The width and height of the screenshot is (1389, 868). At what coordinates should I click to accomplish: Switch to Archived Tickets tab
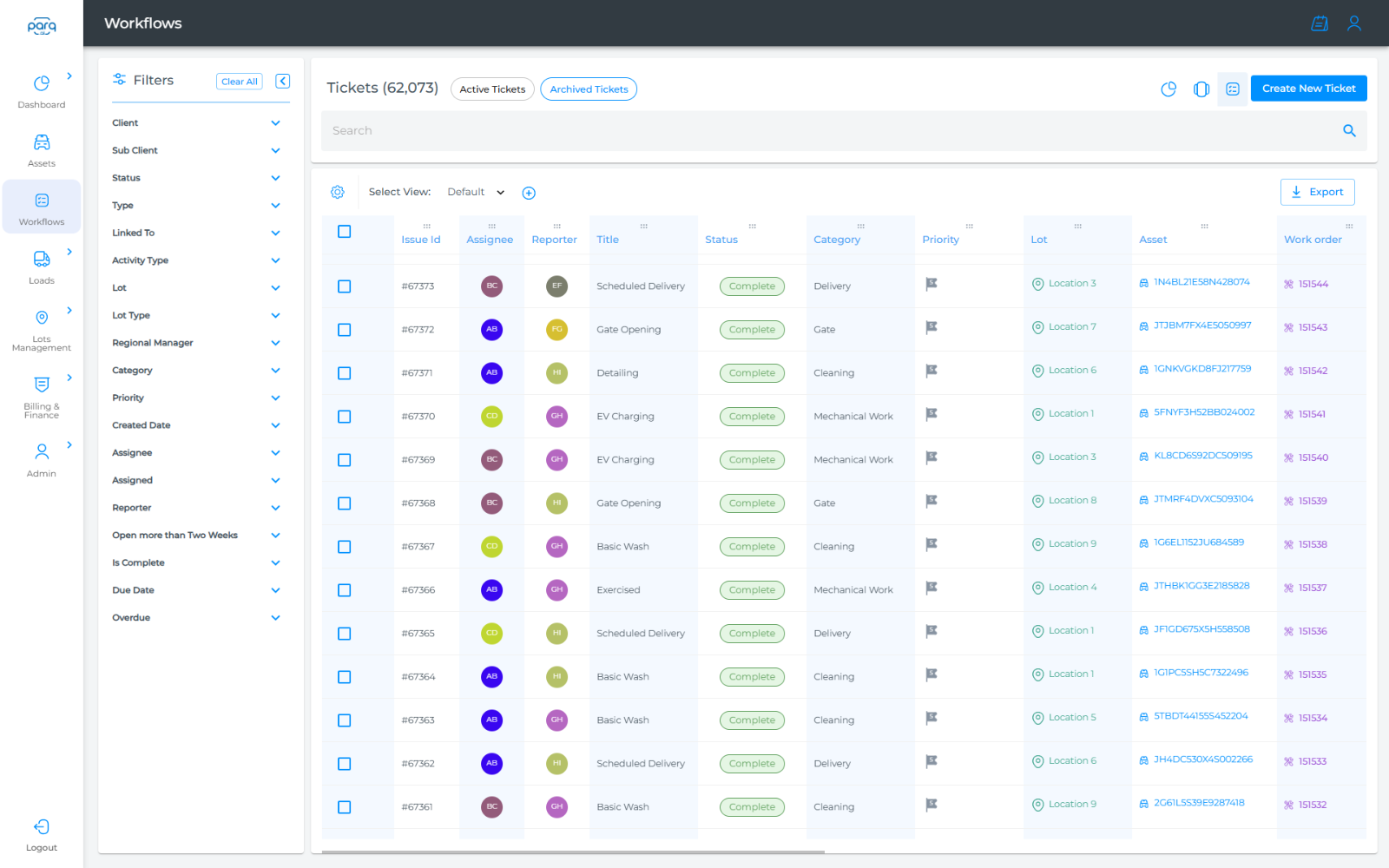tap(589, 89)
